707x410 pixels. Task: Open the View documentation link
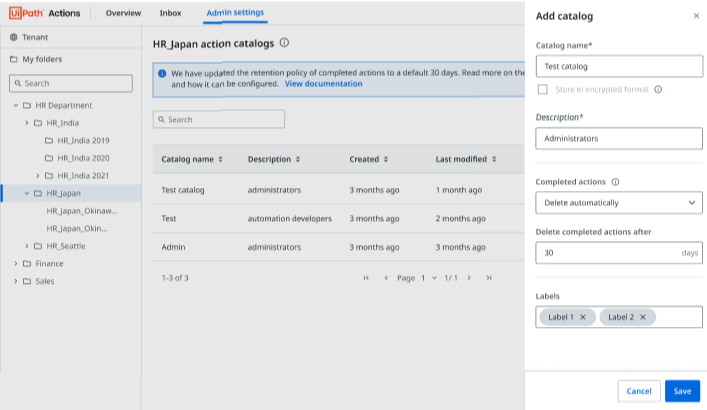click(x=323, y=84)
